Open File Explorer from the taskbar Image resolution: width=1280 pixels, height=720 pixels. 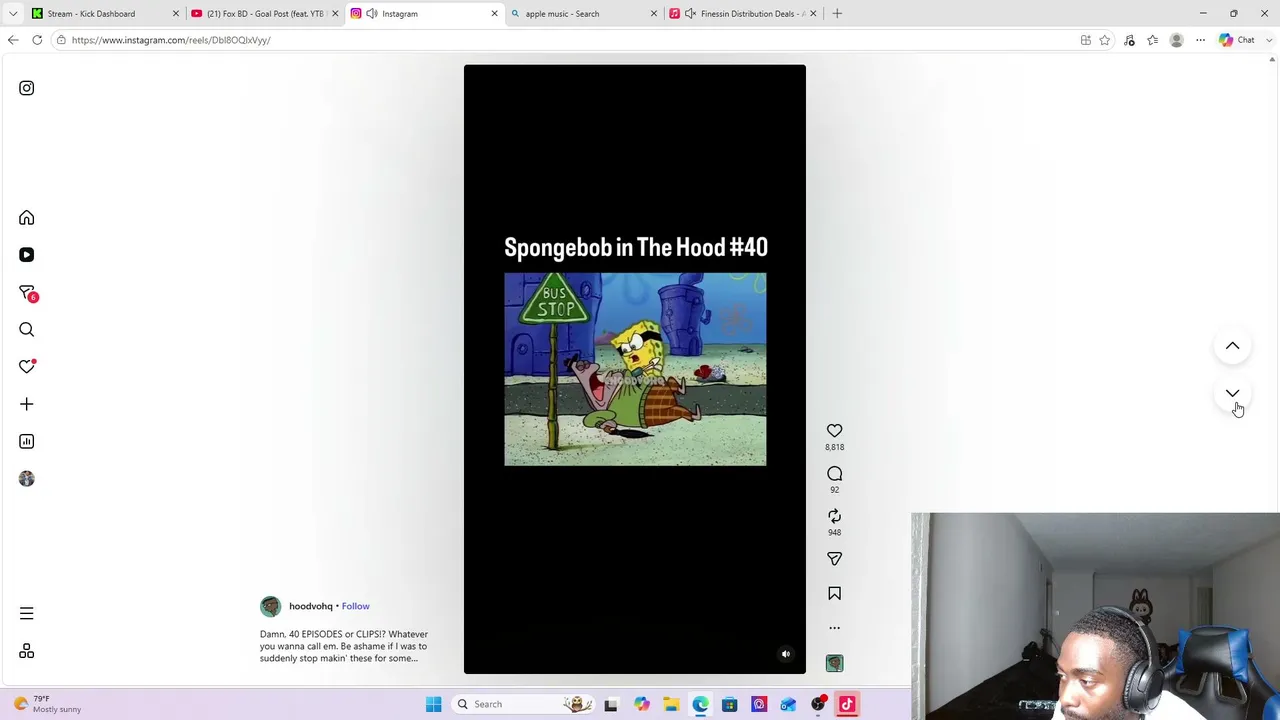click(x=671, y=704)
